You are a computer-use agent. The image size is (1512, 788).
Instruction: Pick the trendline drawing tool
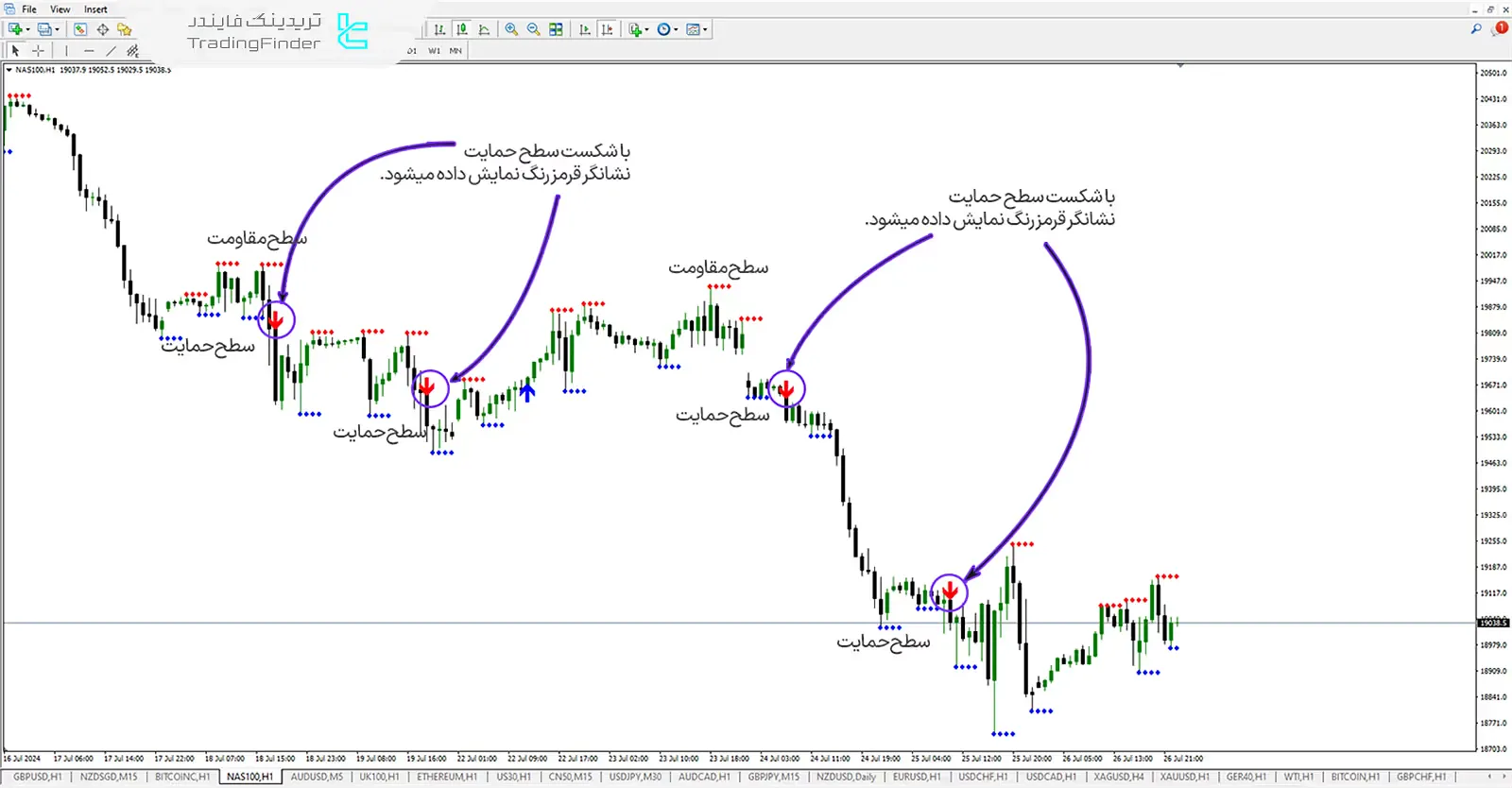[x=111, y=51]
